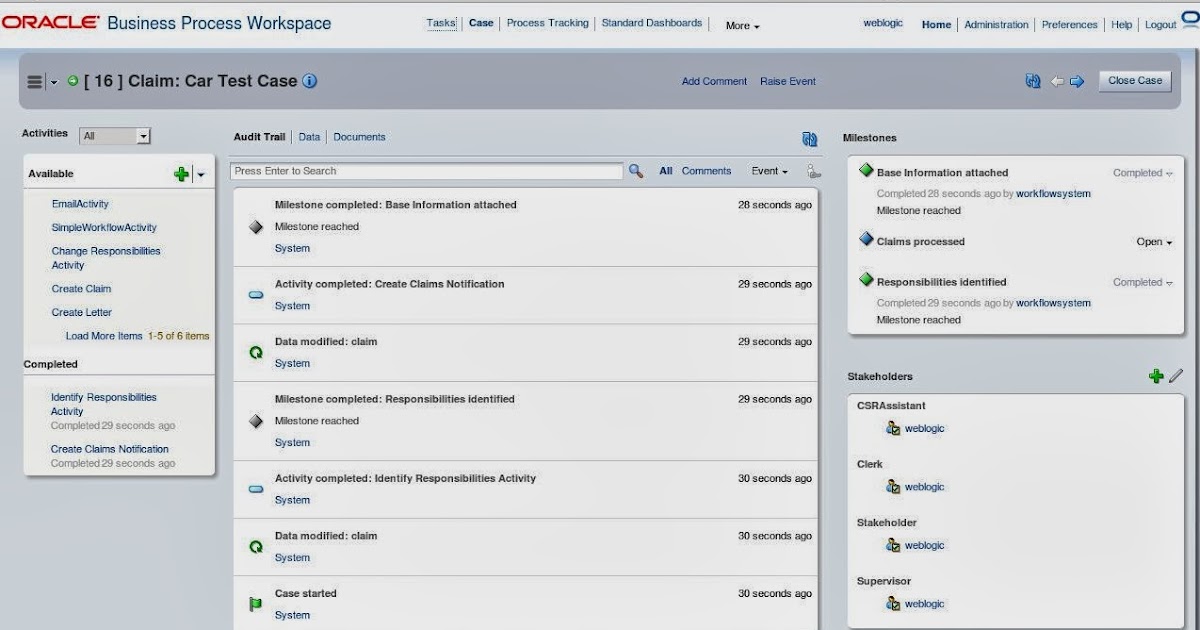Open the search magnifier icon
Screen dimensions: 1200x630
coord(636,170)
